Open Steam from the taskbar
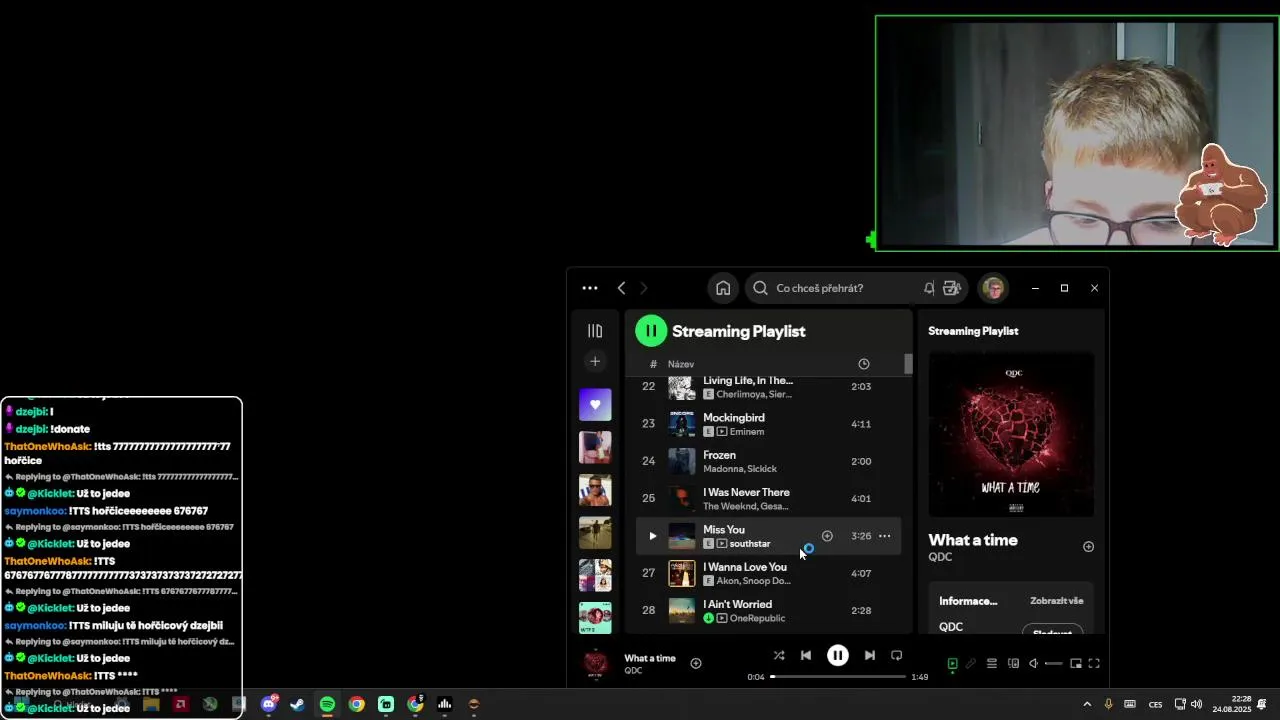1280x720 pixels. coord(298,704)
